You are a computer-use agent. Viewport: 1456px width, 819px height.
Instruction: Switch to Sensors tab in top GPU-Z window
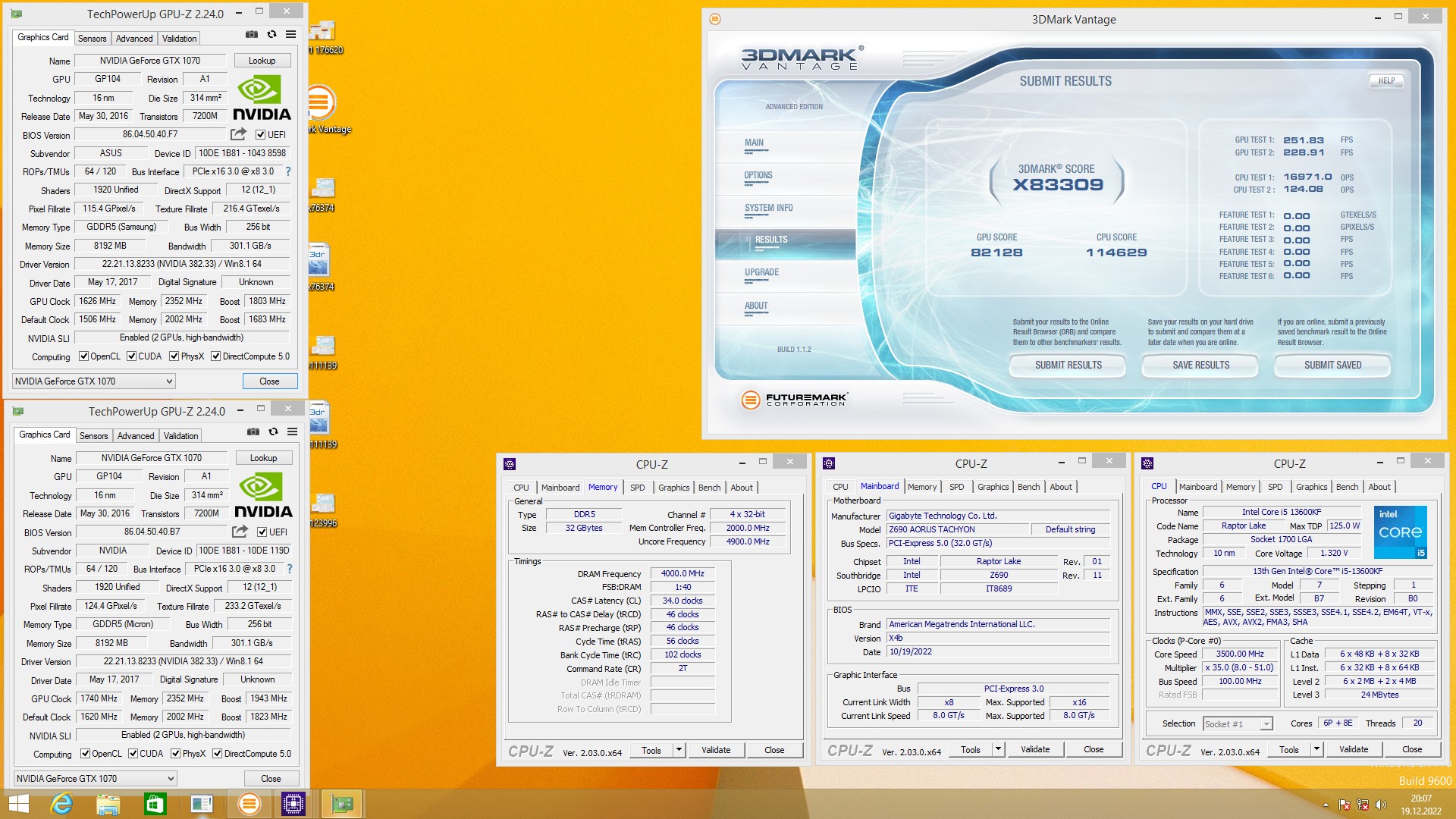point(93,39)
